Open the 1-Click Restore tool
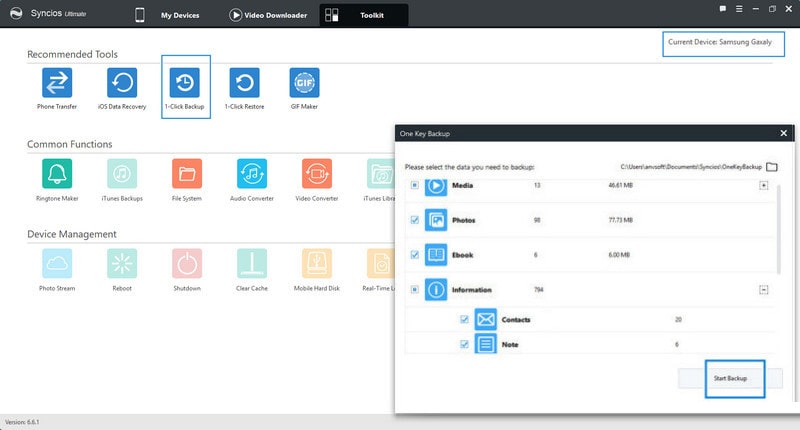Viewport: 800px width, 430px height. pyautogui.click(x=244, y=83)
